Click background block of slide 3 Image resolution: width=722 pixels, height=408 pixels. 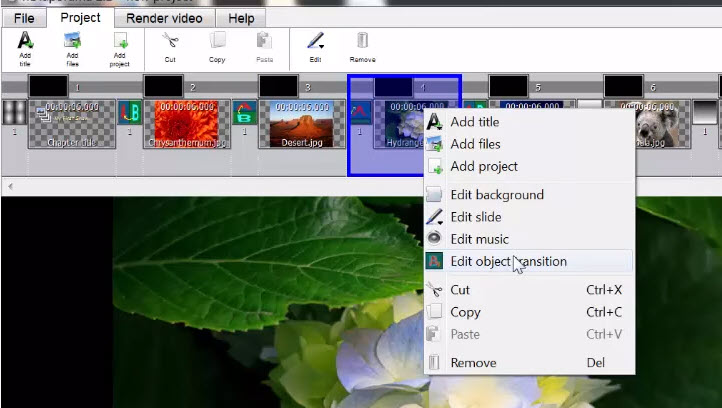[x=279, y=87]
